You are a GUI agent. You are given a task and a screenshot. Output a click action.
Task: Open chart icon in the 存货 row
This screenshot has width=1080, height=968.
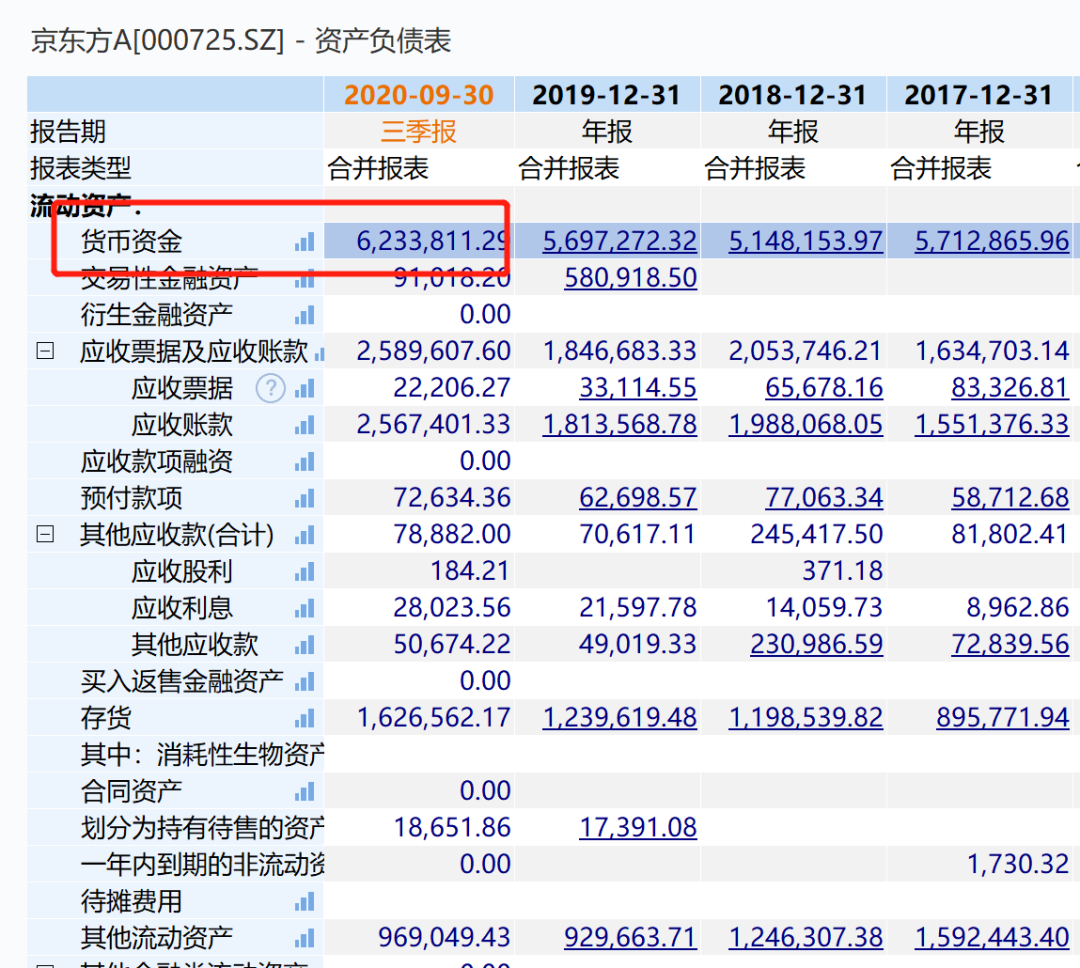[x=304, y=718]
